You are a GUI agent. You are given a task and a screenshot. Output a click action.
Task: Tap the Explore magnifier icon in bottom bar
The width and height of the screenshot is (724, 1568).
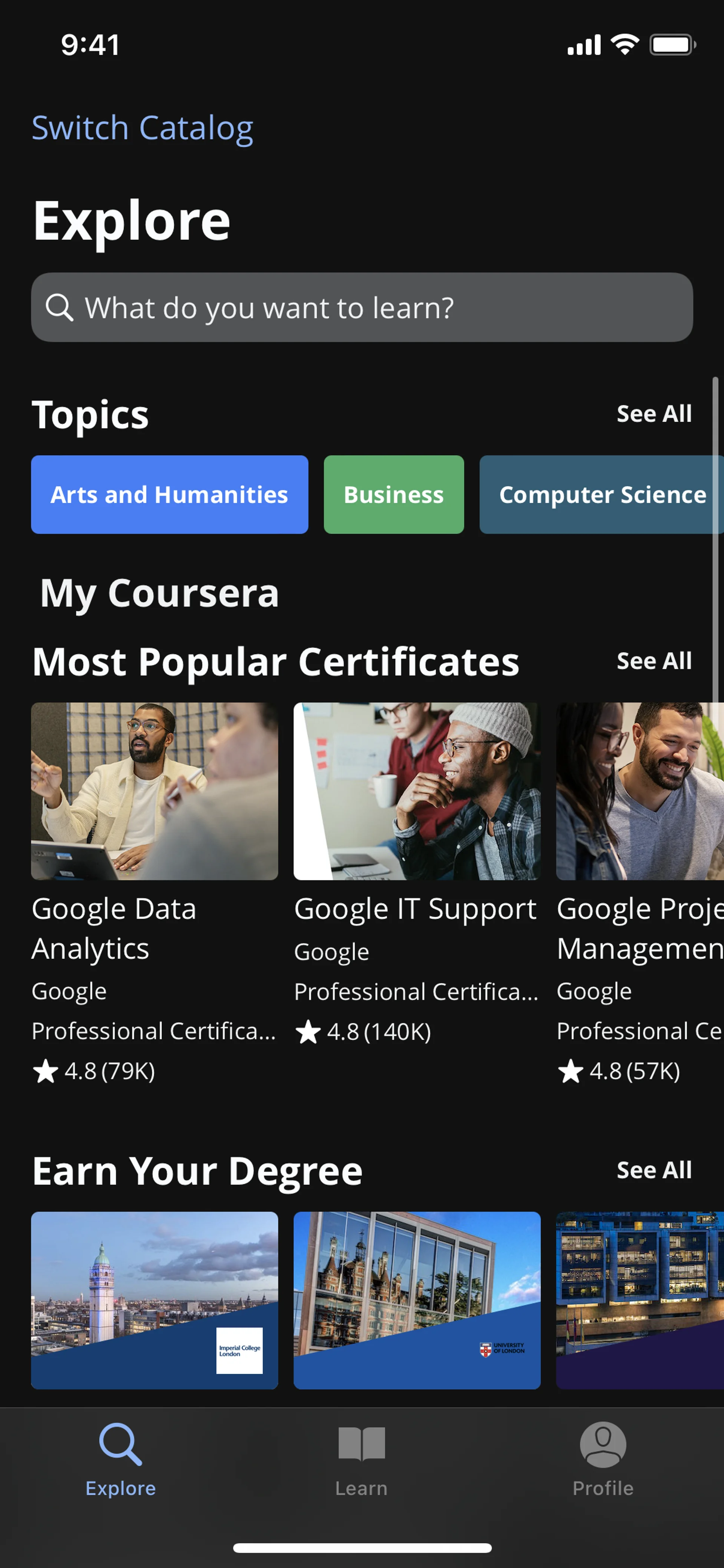120,1444
